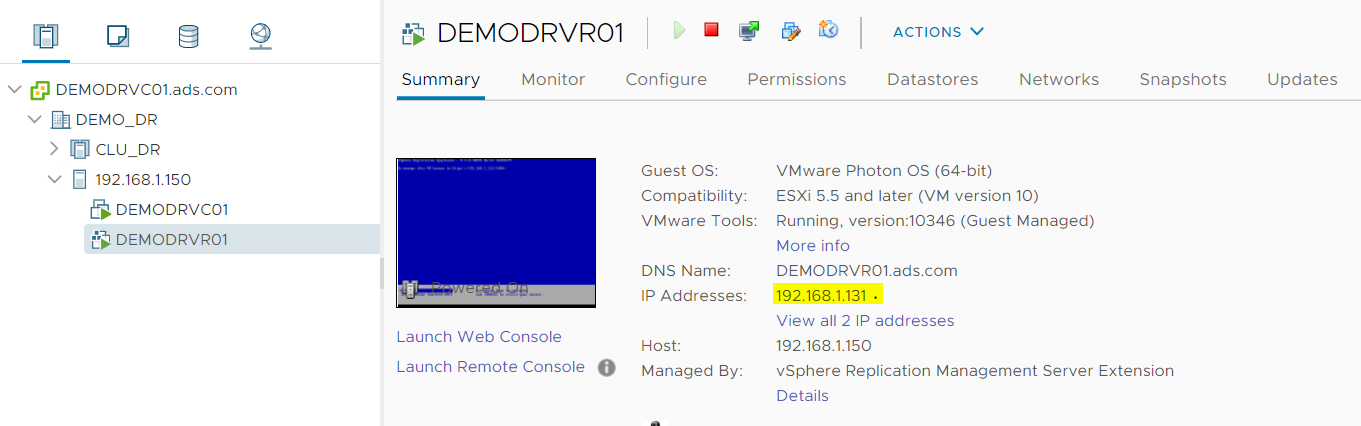Image resolution: width=1361 pixels, height=426 pixels.
Task: Click VM icon beside DEMODRVR01 in tree
Action: (x=100, y=240)
